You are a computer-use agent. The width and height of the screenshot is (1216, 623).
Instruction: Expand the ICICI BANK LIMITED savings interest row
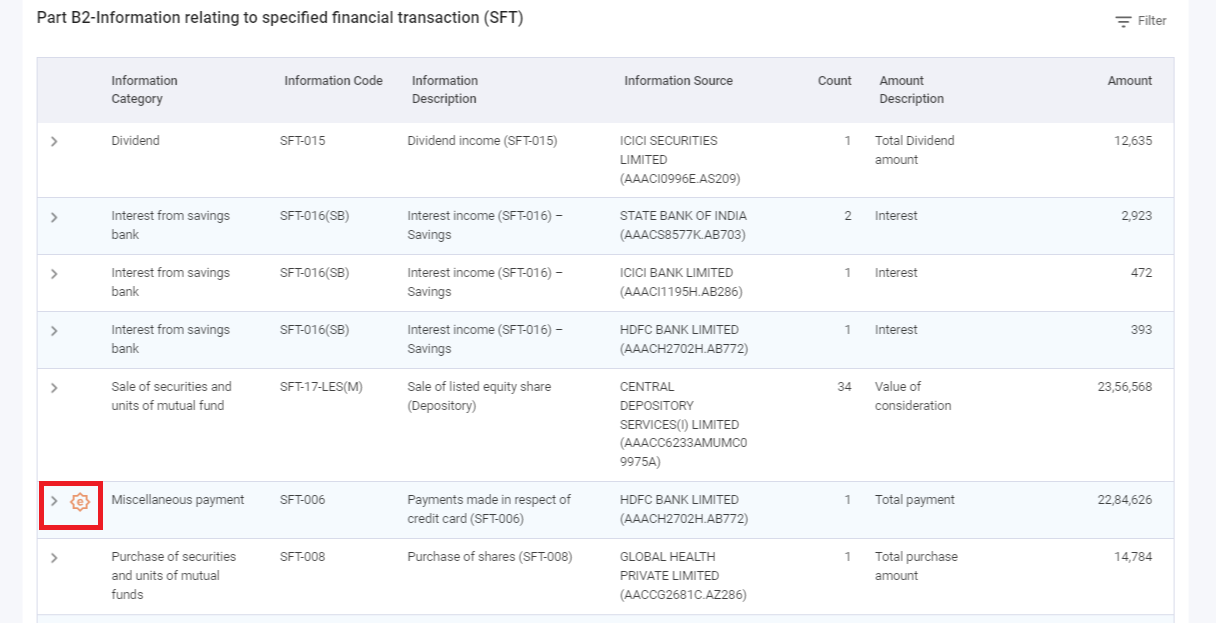tap(55, 273)
